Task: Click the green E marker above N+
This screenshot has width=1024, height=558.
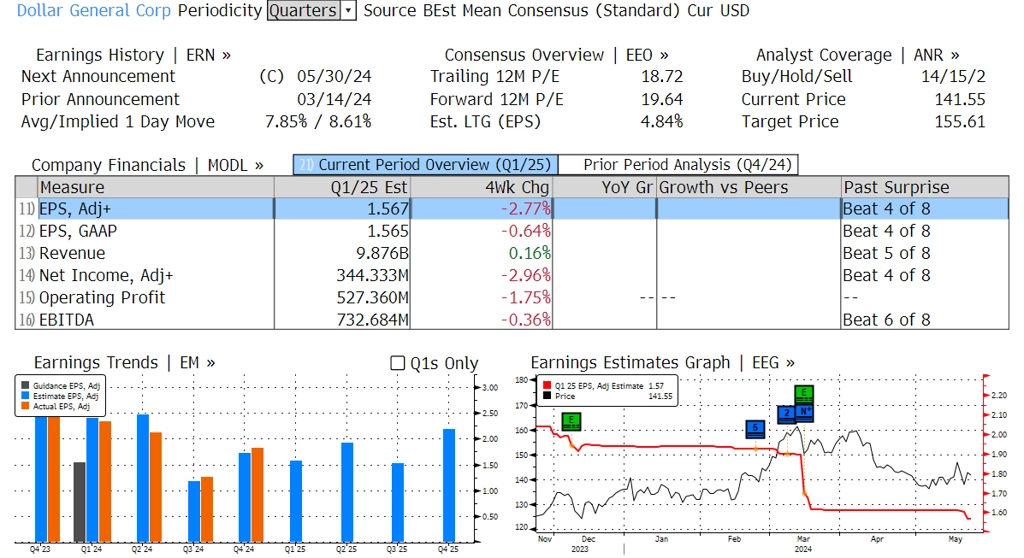Action: point(804,395)
